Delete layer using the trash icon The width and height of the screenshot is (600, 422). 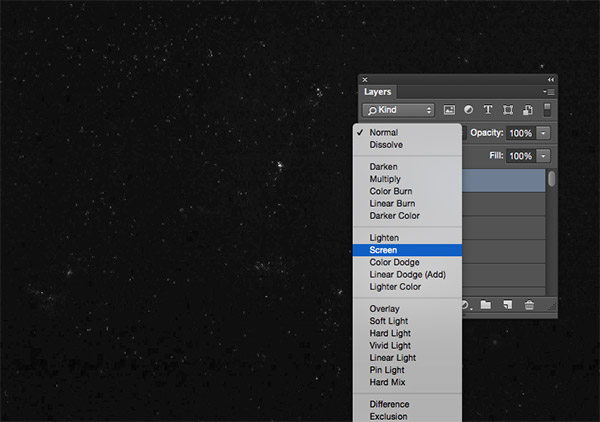click(x=530, y=304)
